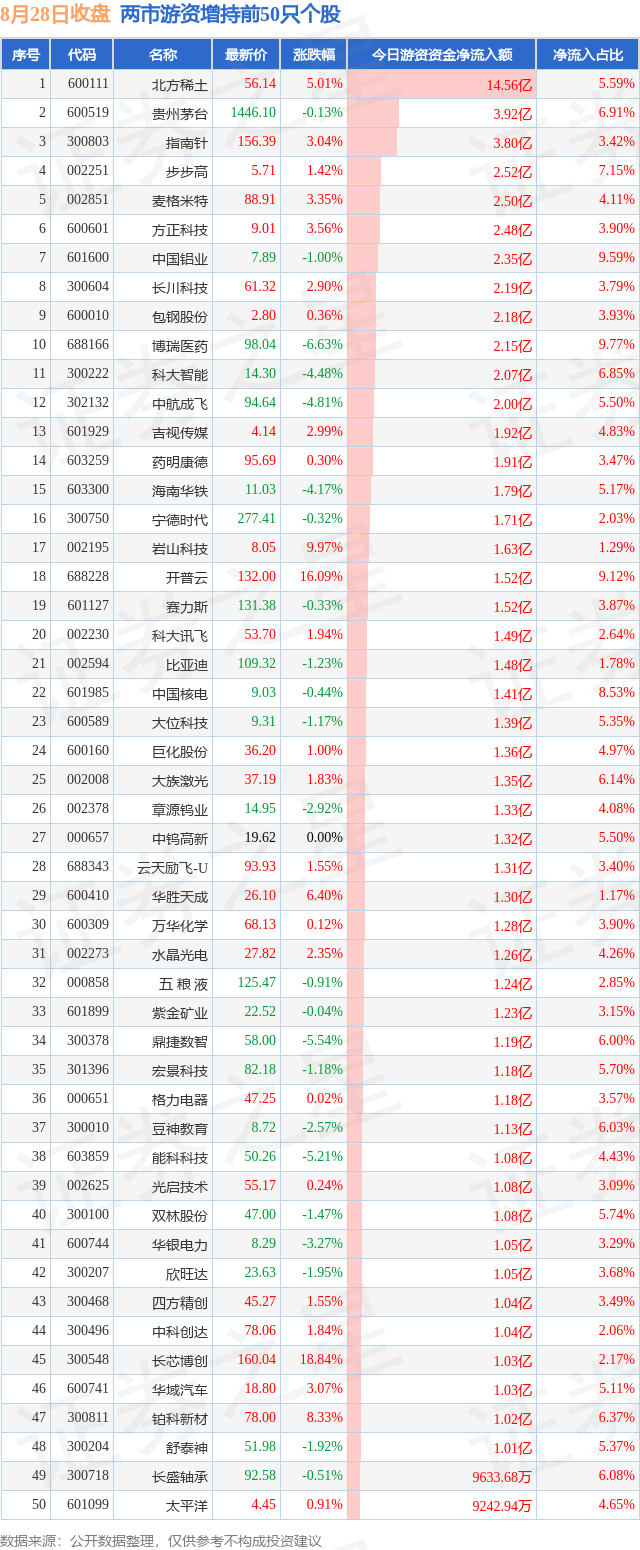
Task: Select the stock name 豆神教育
Action: tap(180, 1129)
